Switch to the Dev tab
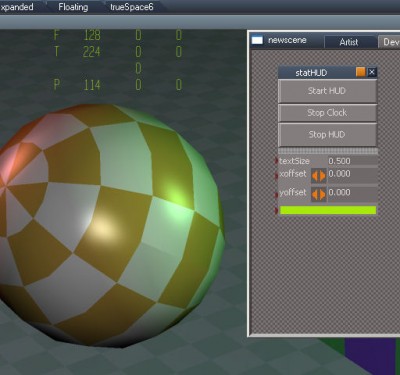This screenshot has height=375, width=400. tap(389, 42)
